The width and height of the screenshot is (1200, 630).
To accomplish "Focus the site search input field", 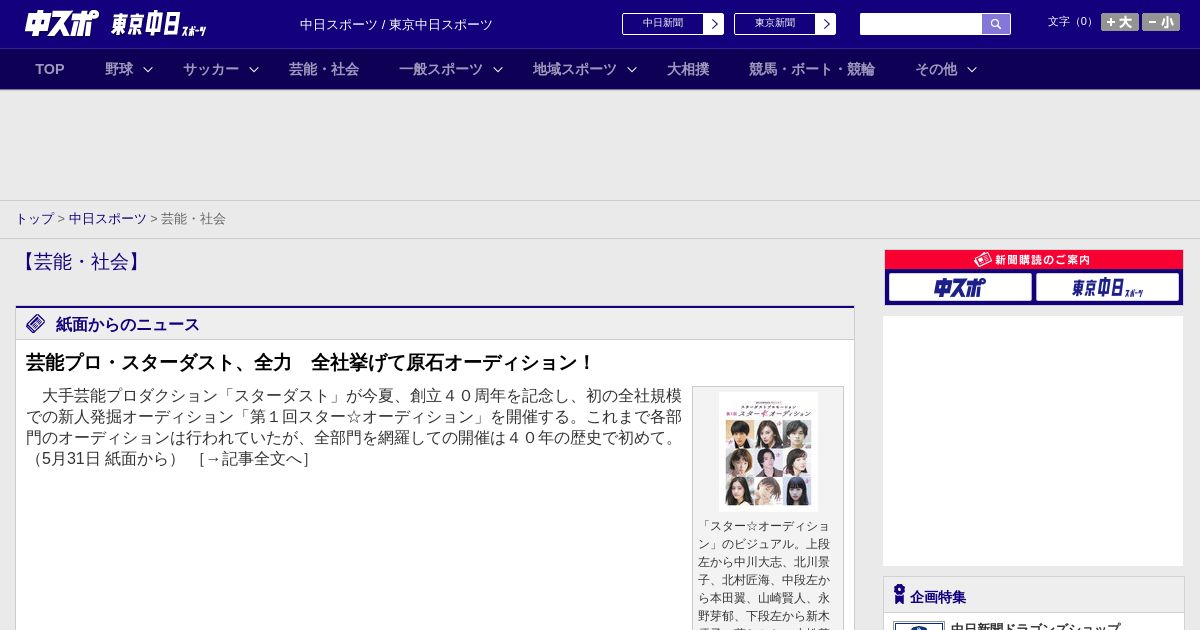I will click(x=921, y=24).
